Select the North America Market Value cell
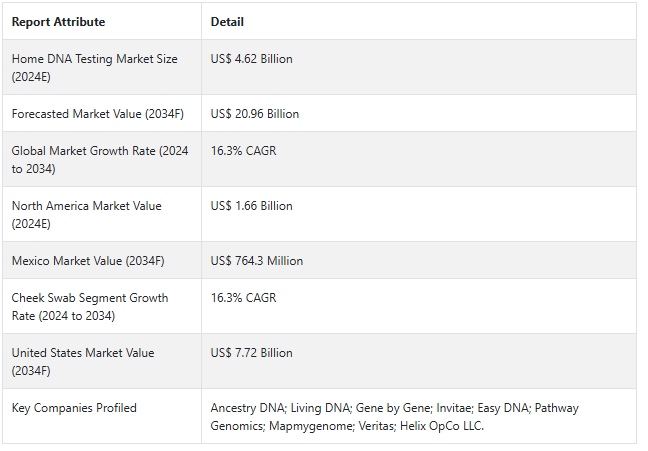The image size is (648, 451). coord(87,214)
